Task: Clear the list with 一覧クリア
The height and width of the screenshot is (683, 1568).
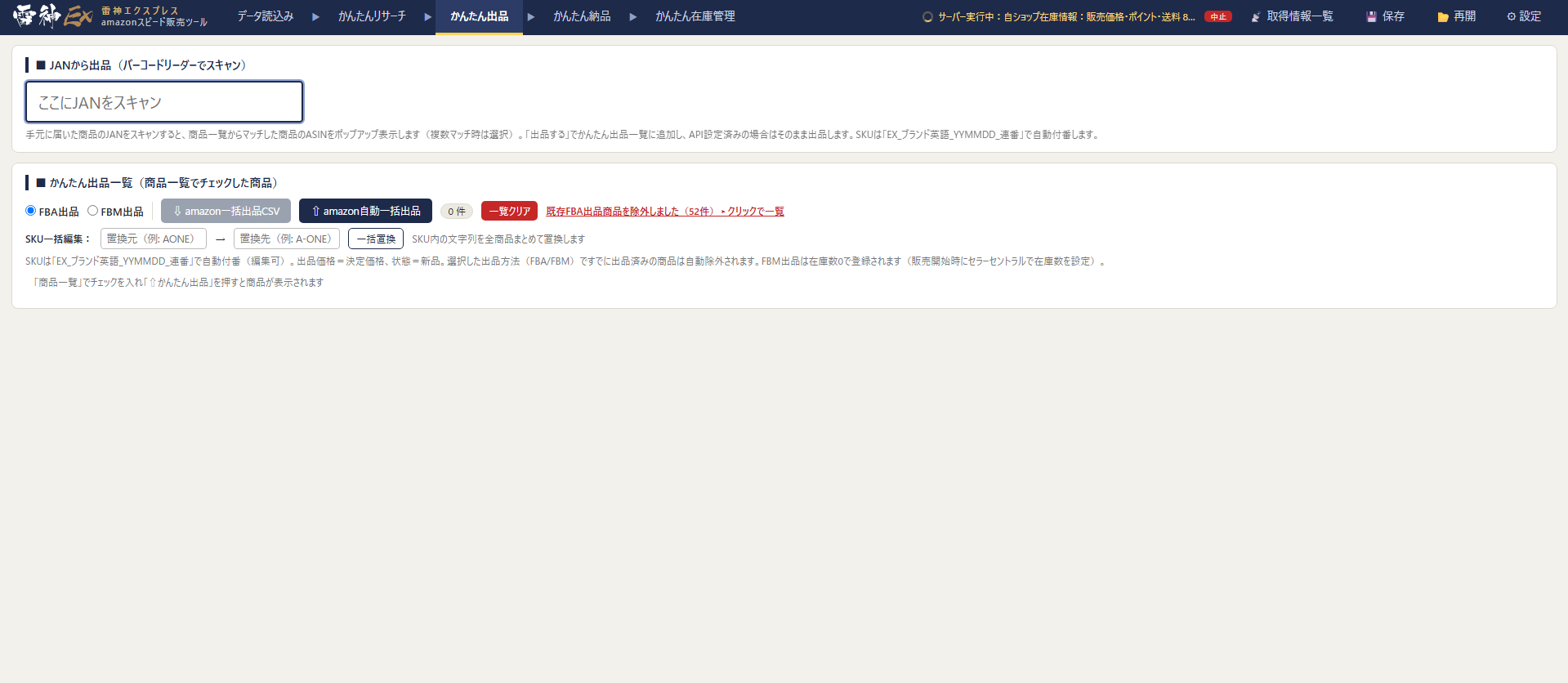Action: click(509, 211)
